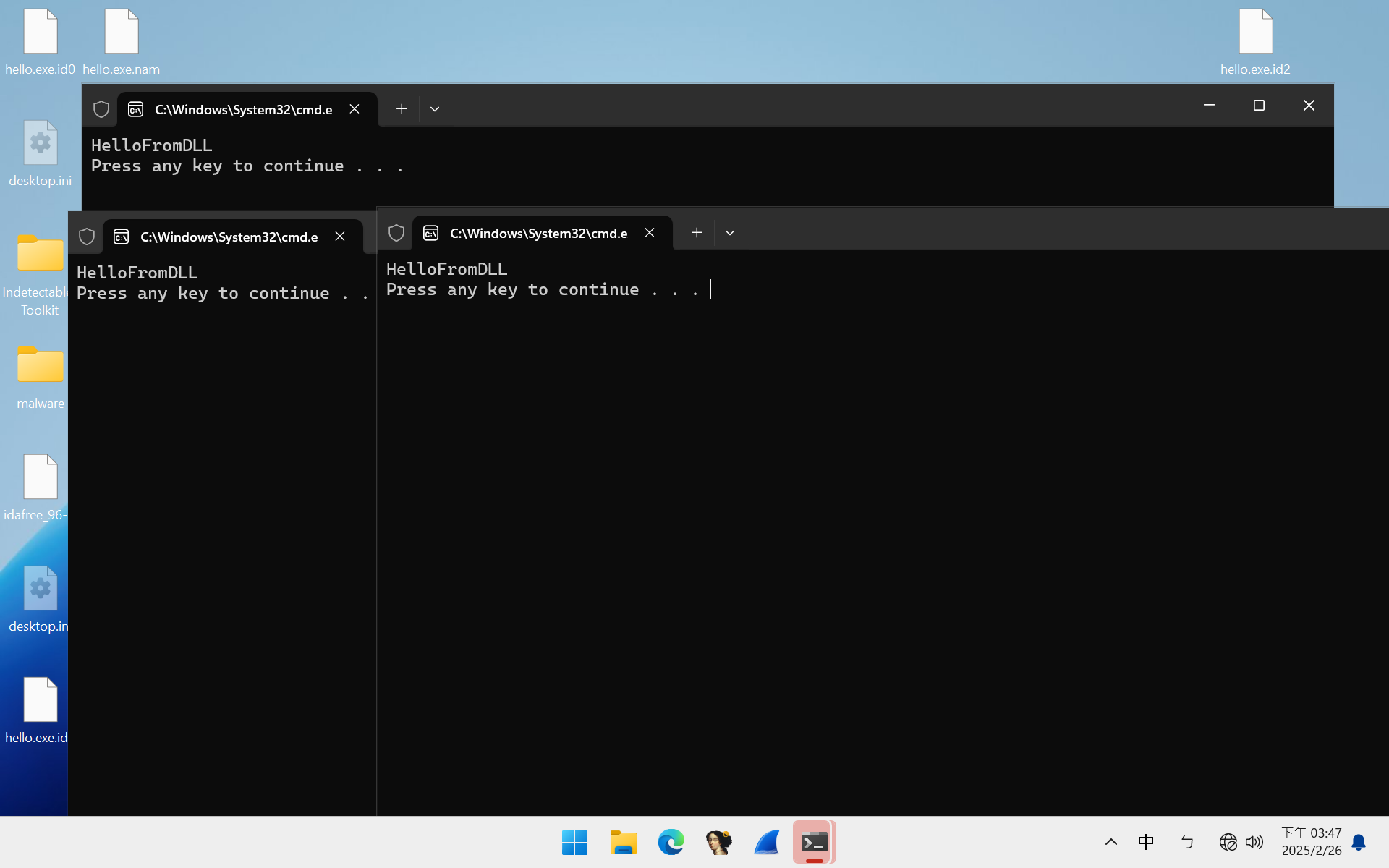
Task: Open the IDA shark-fin icon in taskbar
Action: [766, 842]
